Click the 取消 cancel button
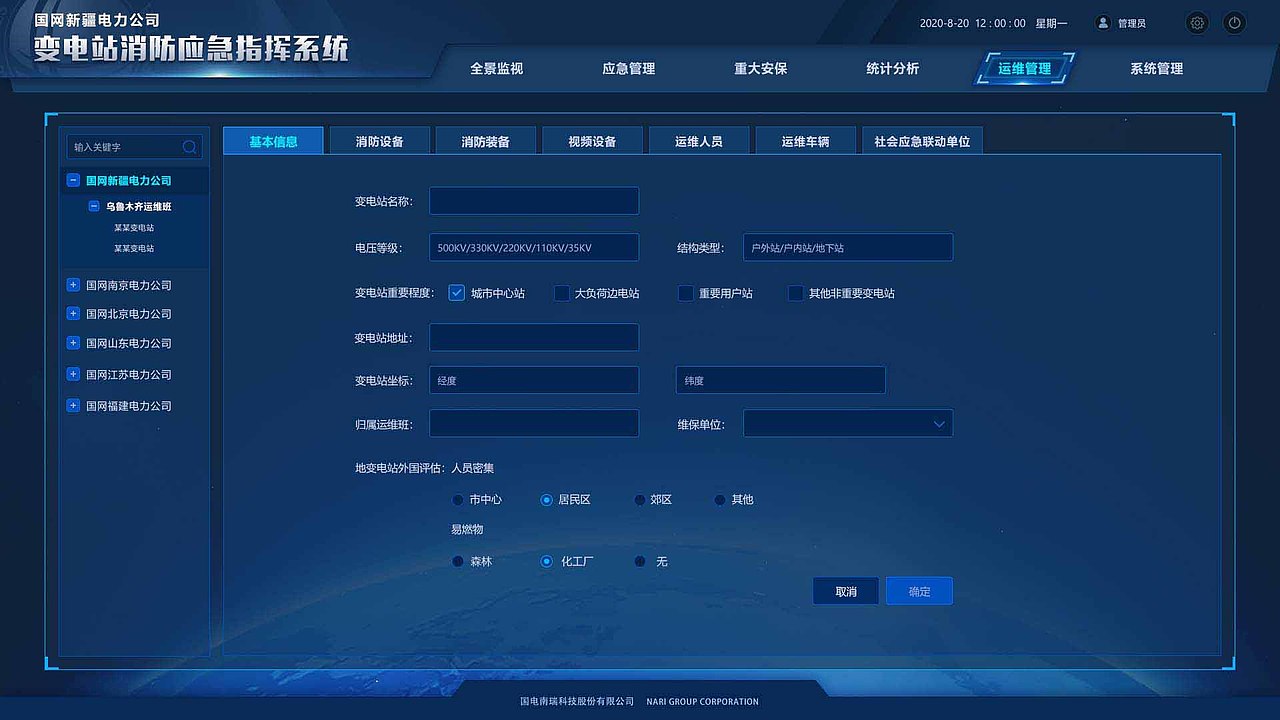The image size is (1280, 720). tap(845, 590)
